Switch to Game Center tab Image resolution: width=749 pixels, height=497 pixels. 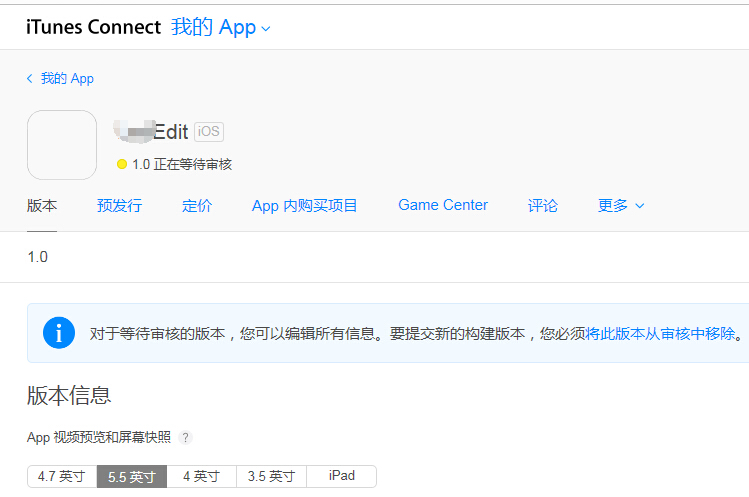[443, 205]
